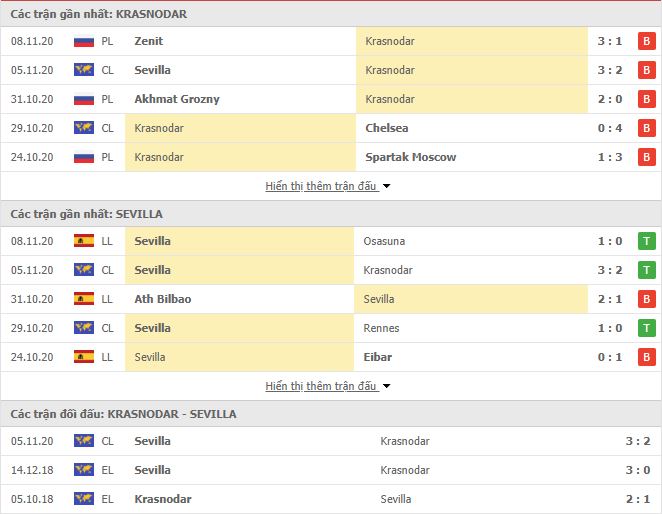Click the competition icon in 14.12.18 row
The image size is (662, 514).
click(84, 470)
